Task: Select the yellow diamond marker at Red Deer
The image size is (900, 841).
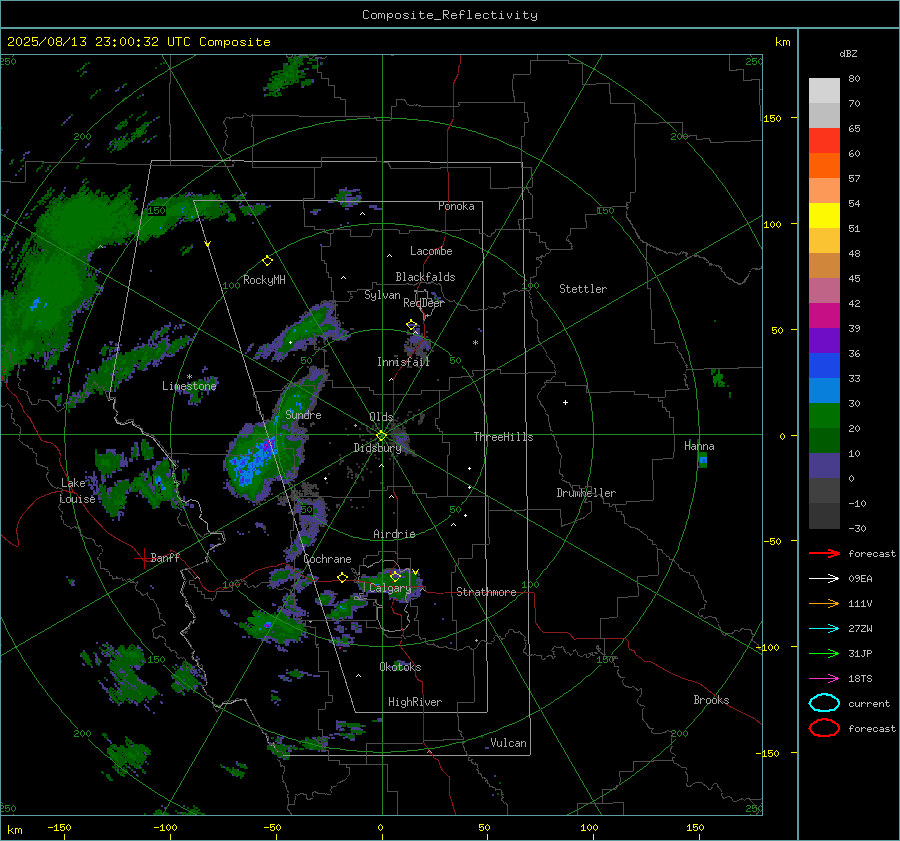Action: click(412, 325)
